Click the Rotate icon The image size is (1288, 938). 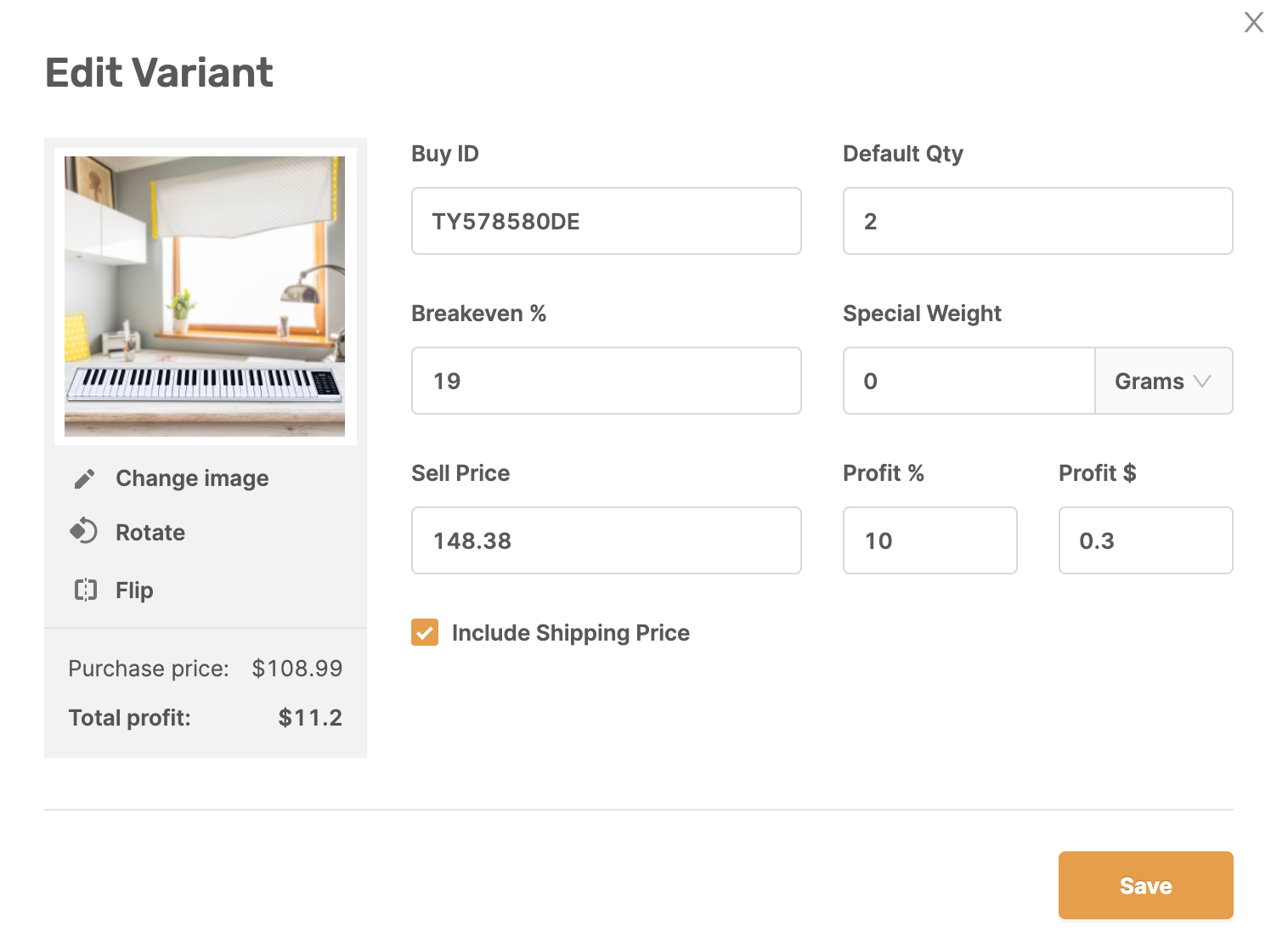[83, 531]
